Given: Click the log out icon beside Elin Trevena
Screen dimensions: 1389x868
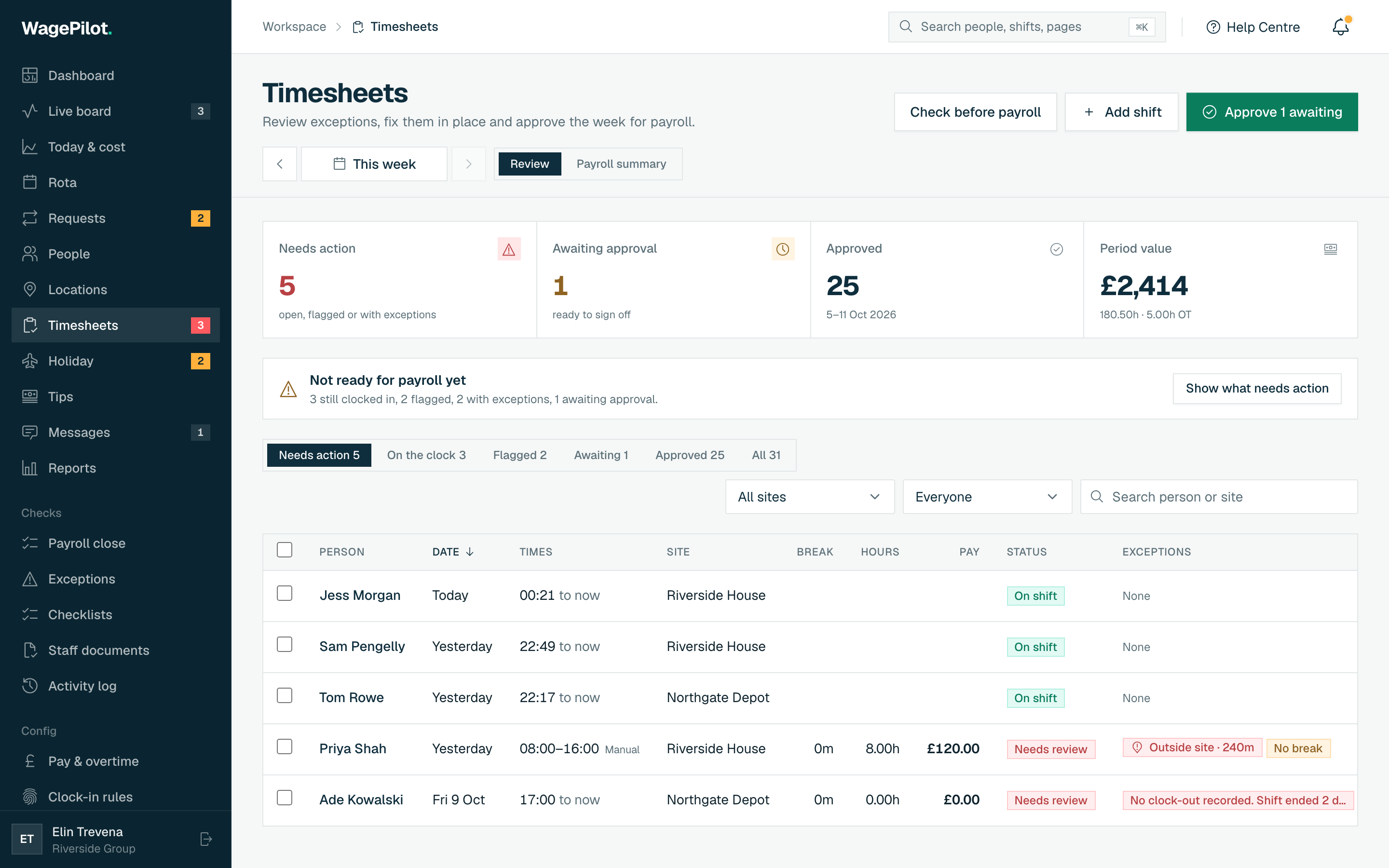Looking at the screenshot, I should tap(206, 839).
